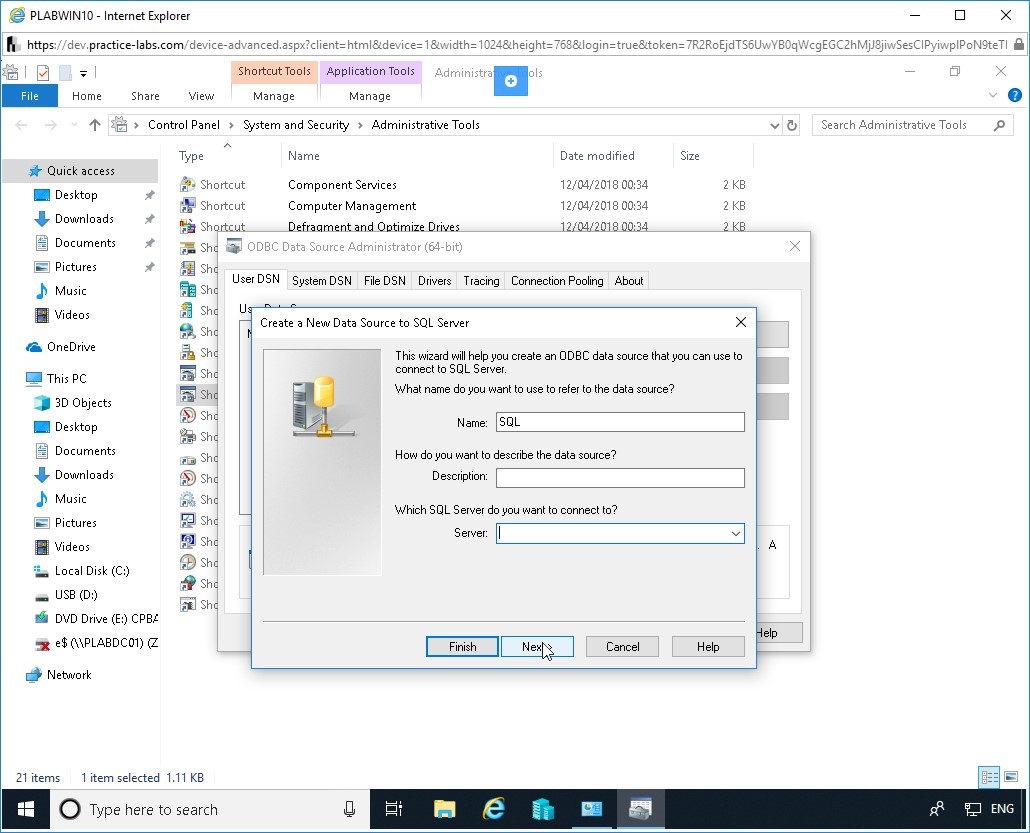Select the DVD Drive (E:) icon

pyautogui.click(x=42, y=619)
